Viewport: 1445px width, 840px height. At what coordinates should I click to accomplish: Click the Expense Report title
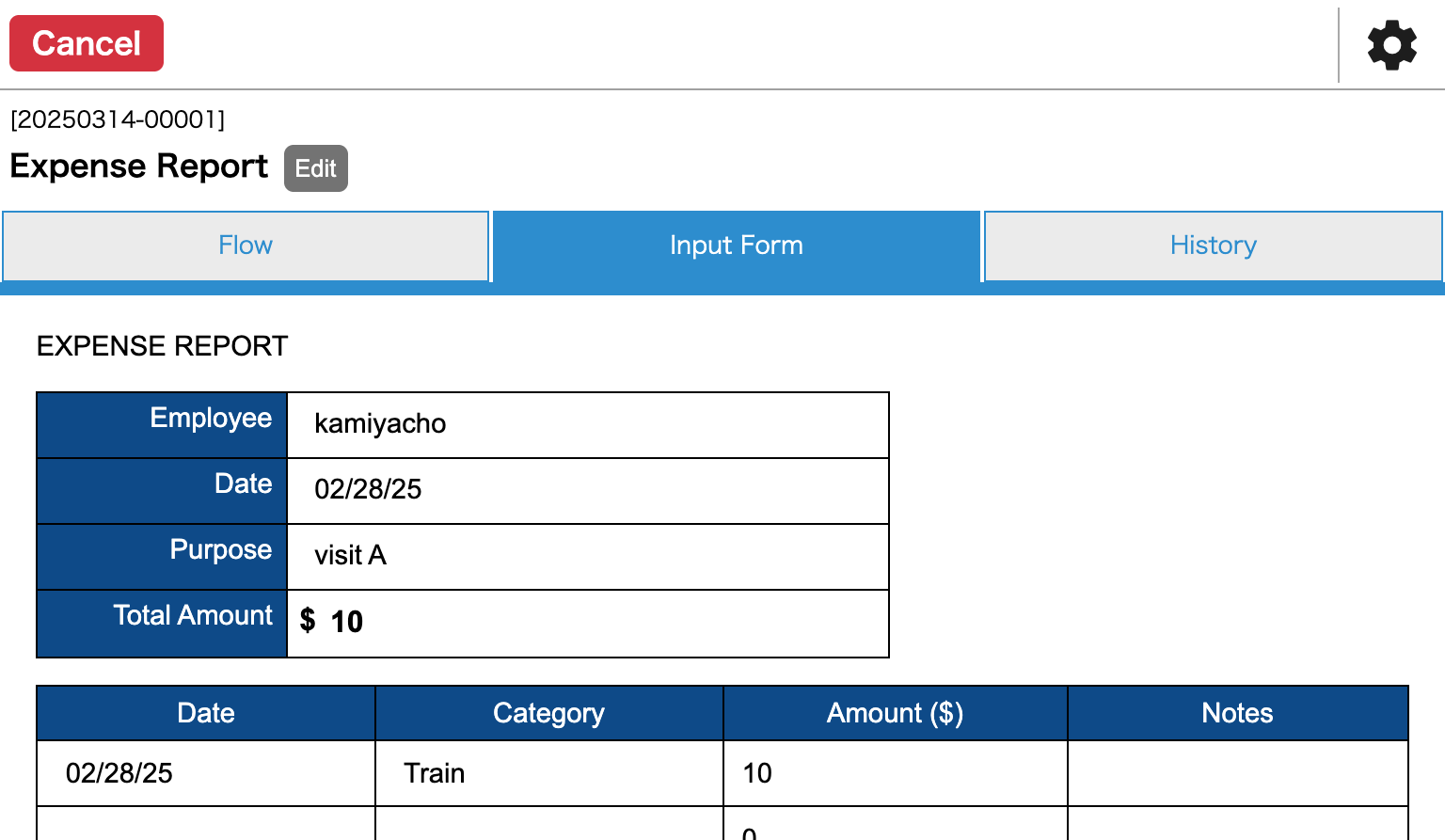pyautogui.click(x=139, y=166)
